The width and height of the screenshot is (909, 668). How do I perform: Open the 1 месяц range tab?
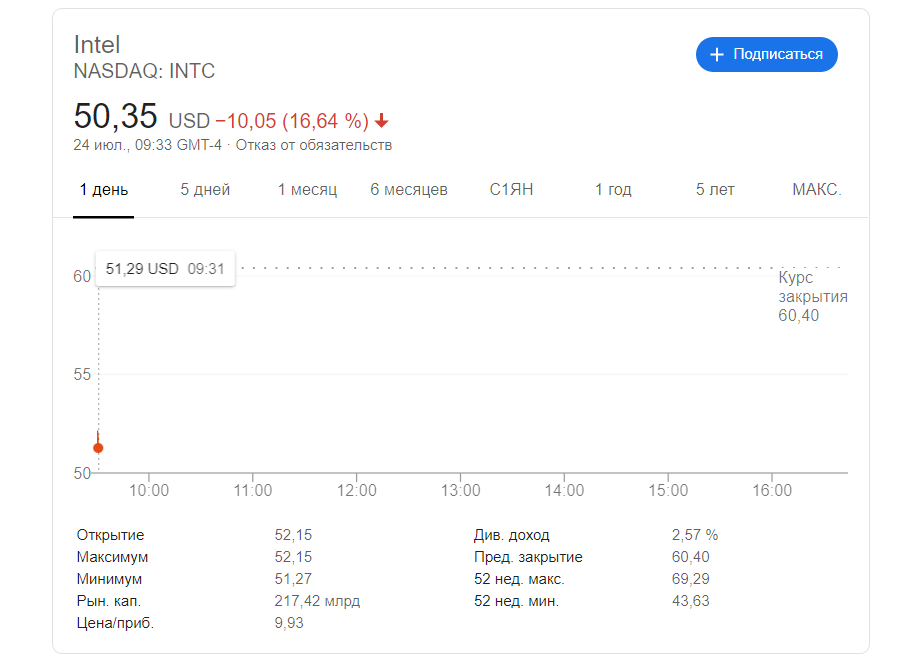tap(307, 190)
